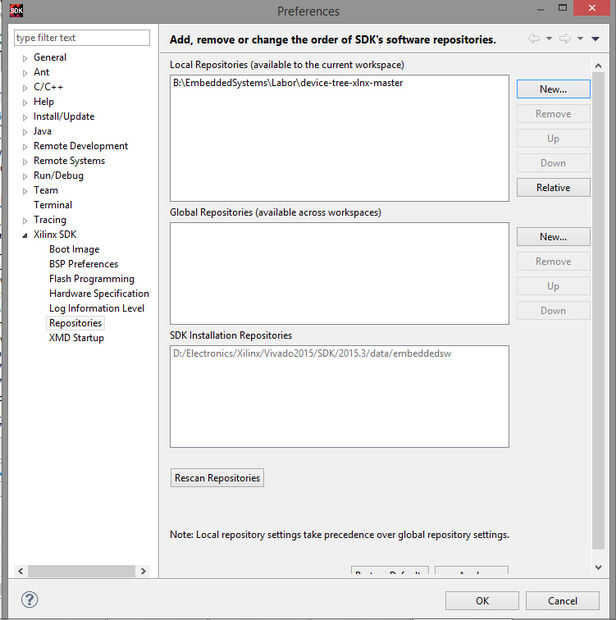Expand the Ant tree node
The image size is (616, 620).
25,73
